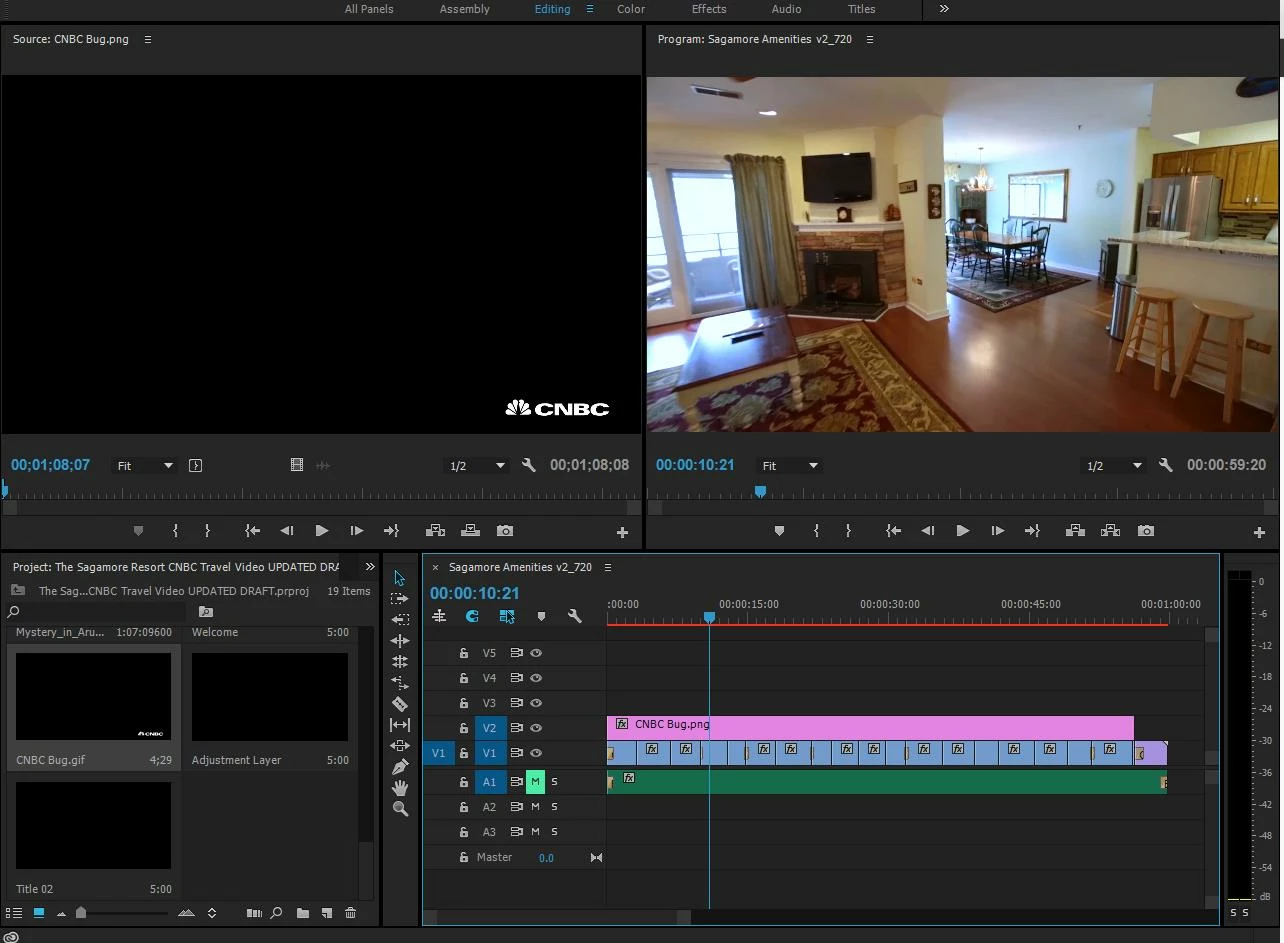This screenshot has width=1284, height=943.
Task: Select the Selection (arrow) tool
Action: [x=400, y=578]
